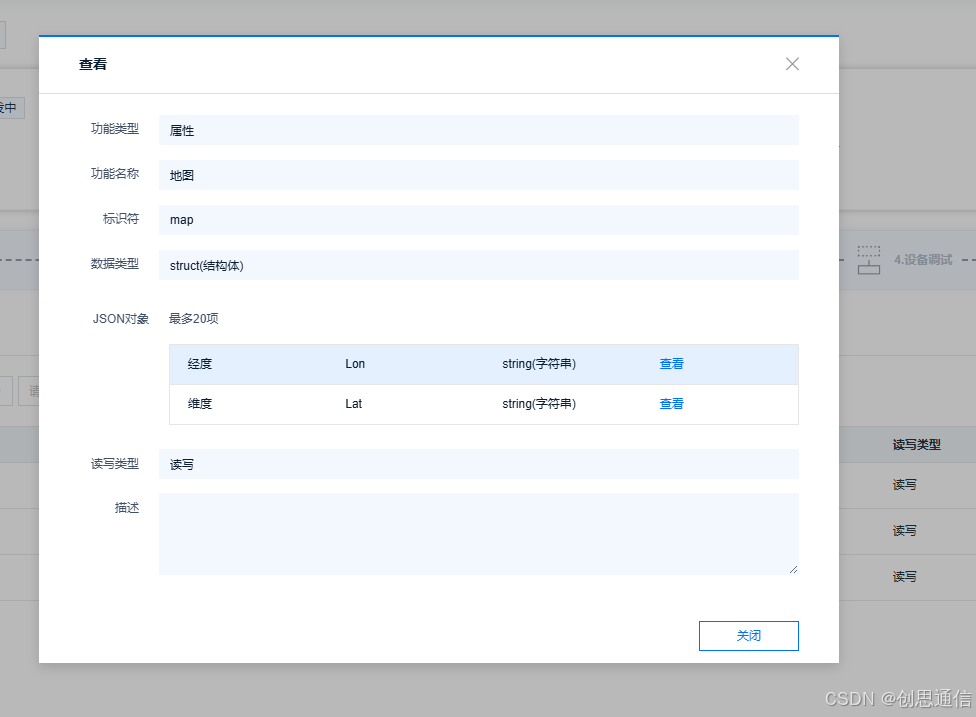The width and height of the screenshot is (976, 717).
Task: Click the text area resize handle corner
Action: [793, 569]
